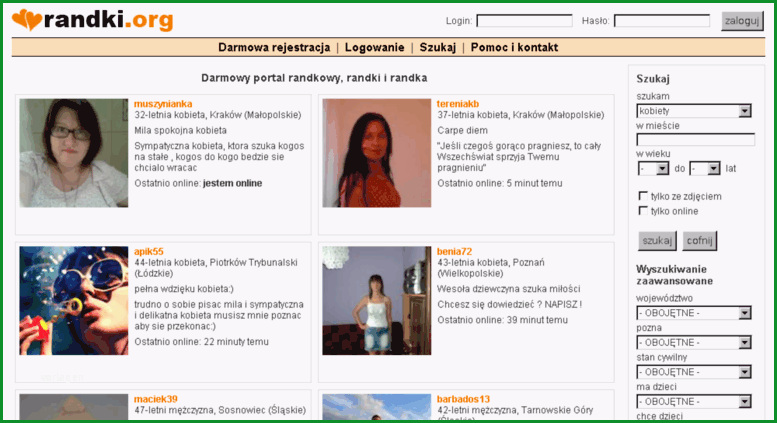Open the Logowanie menu link
The height and width of the screenshot is (423, 777).
[375, 48]
